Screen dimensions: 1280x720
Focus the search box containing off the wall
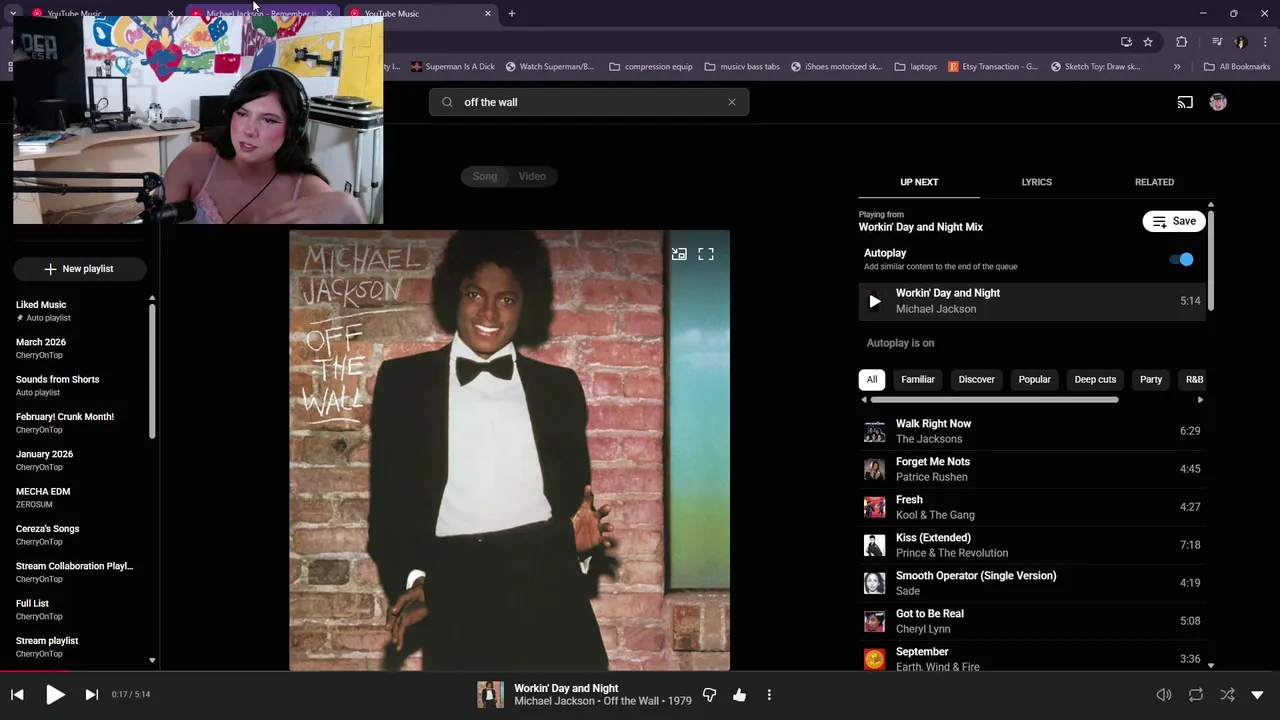coord(589,102)
